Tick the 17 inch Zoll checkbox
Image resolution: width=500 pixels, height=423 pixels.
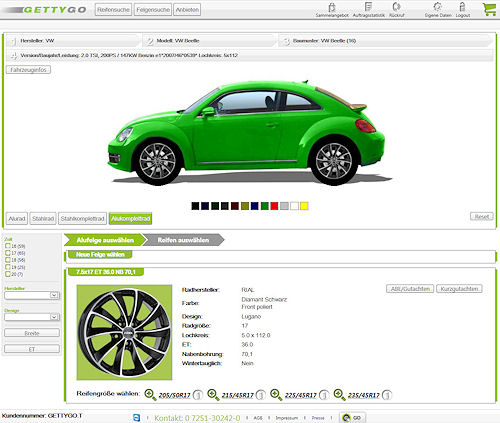(x=8, y=253)
